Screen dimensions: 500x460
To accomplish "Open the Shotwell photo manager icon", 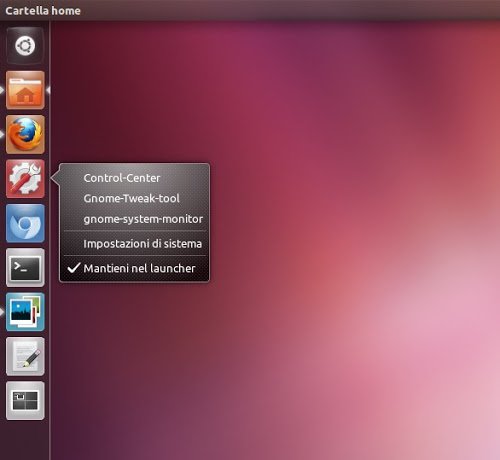I will (x=25, y=312).
